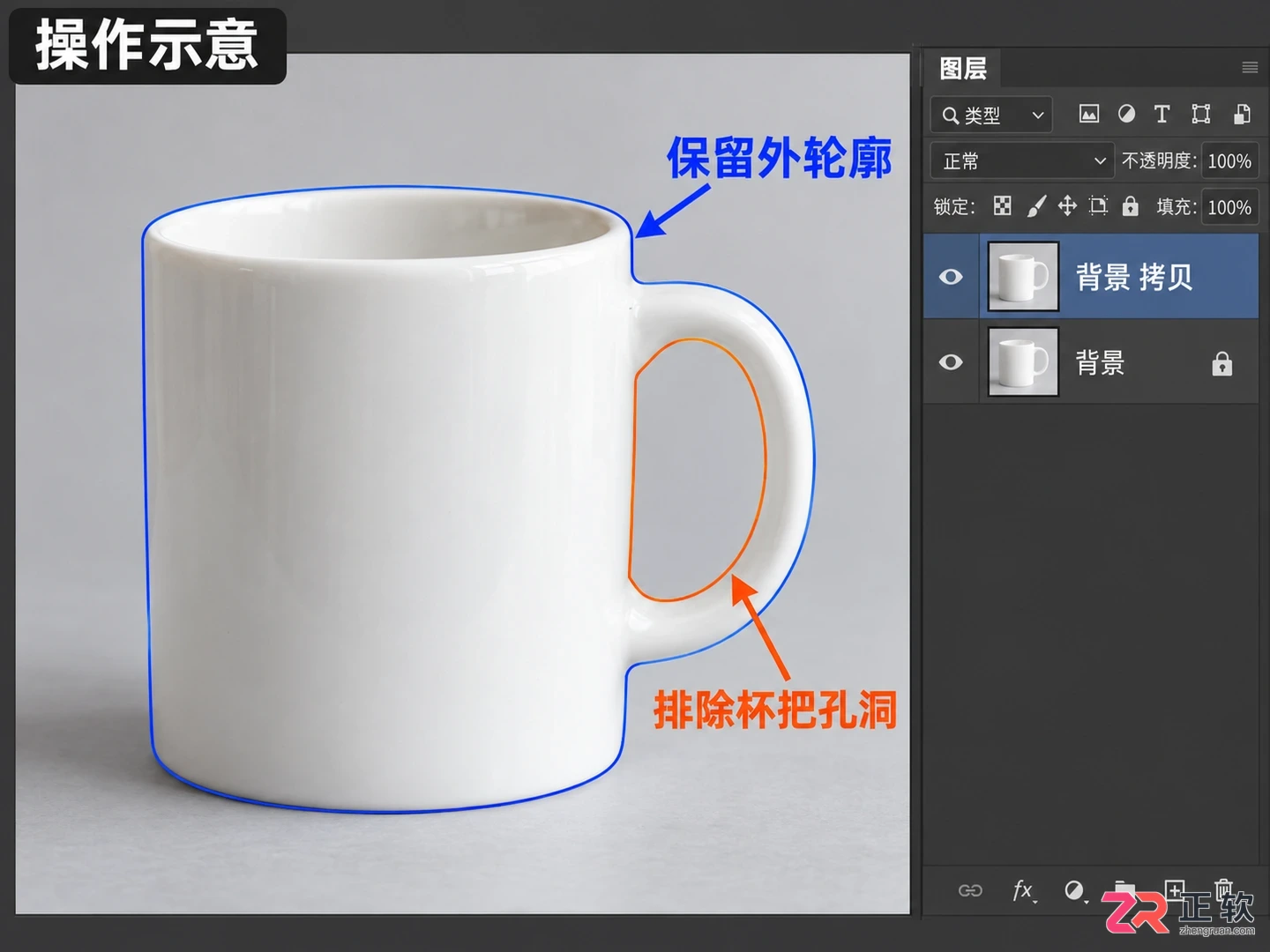Lock all attributes padlock icon
The width and height of the screenshot is (1270, 952).
(1130, 206)
